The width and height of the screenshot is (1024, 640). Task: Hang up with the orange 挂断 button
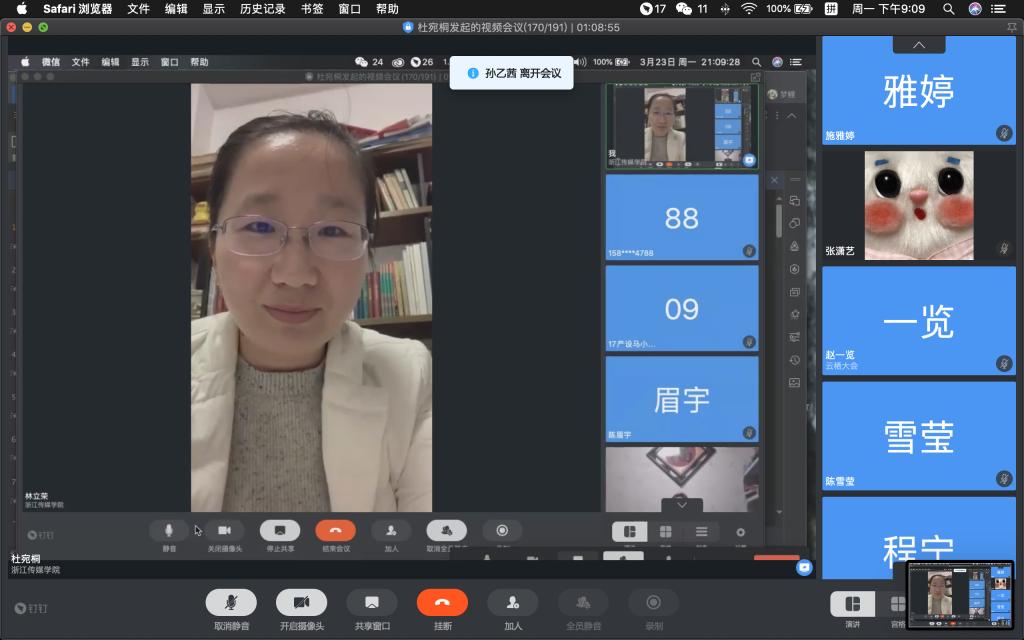click(442, 602)
